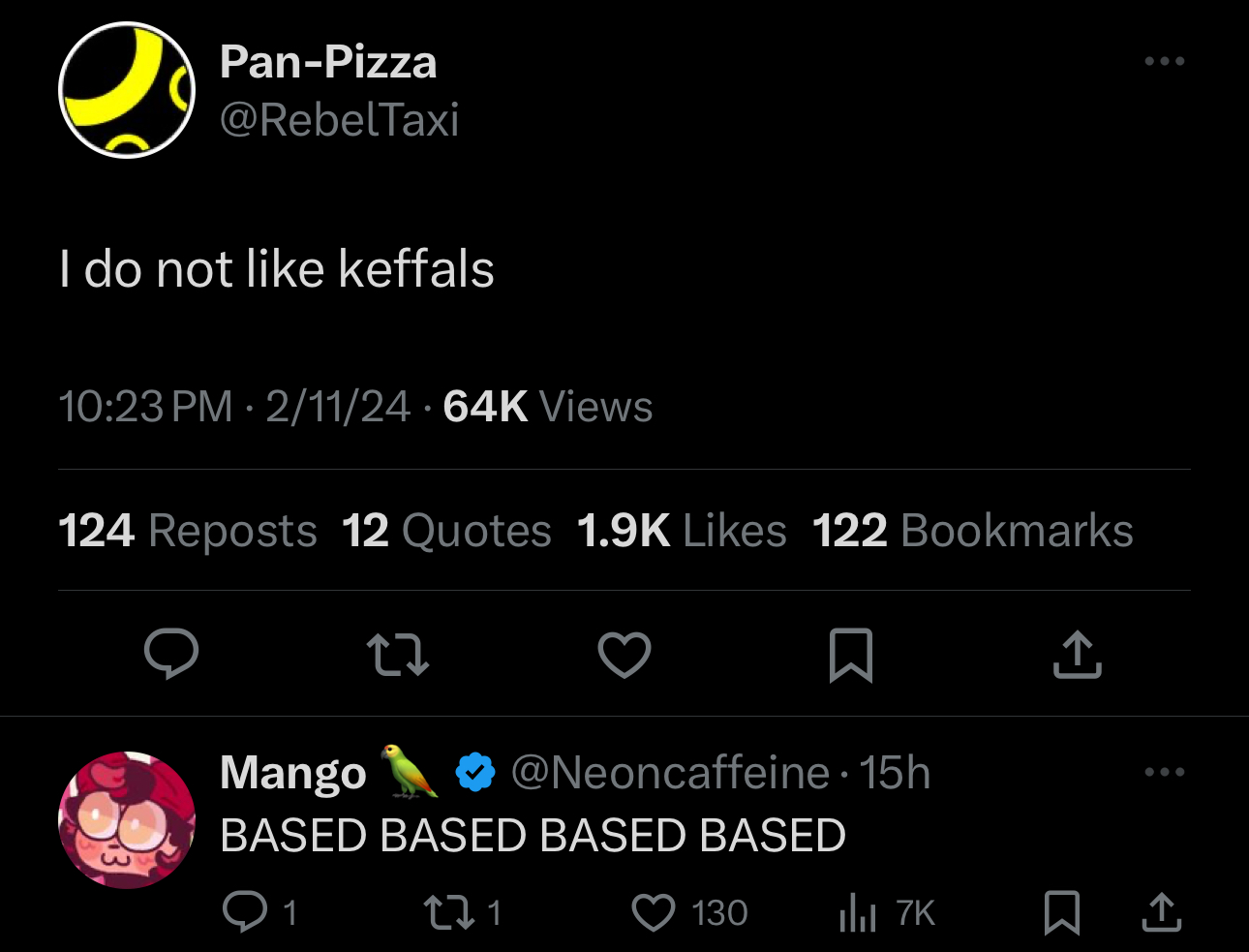Share Mango's reply
This screenshot has width=1249, height=952.
pyautogui.click(x=1161, y=912)
